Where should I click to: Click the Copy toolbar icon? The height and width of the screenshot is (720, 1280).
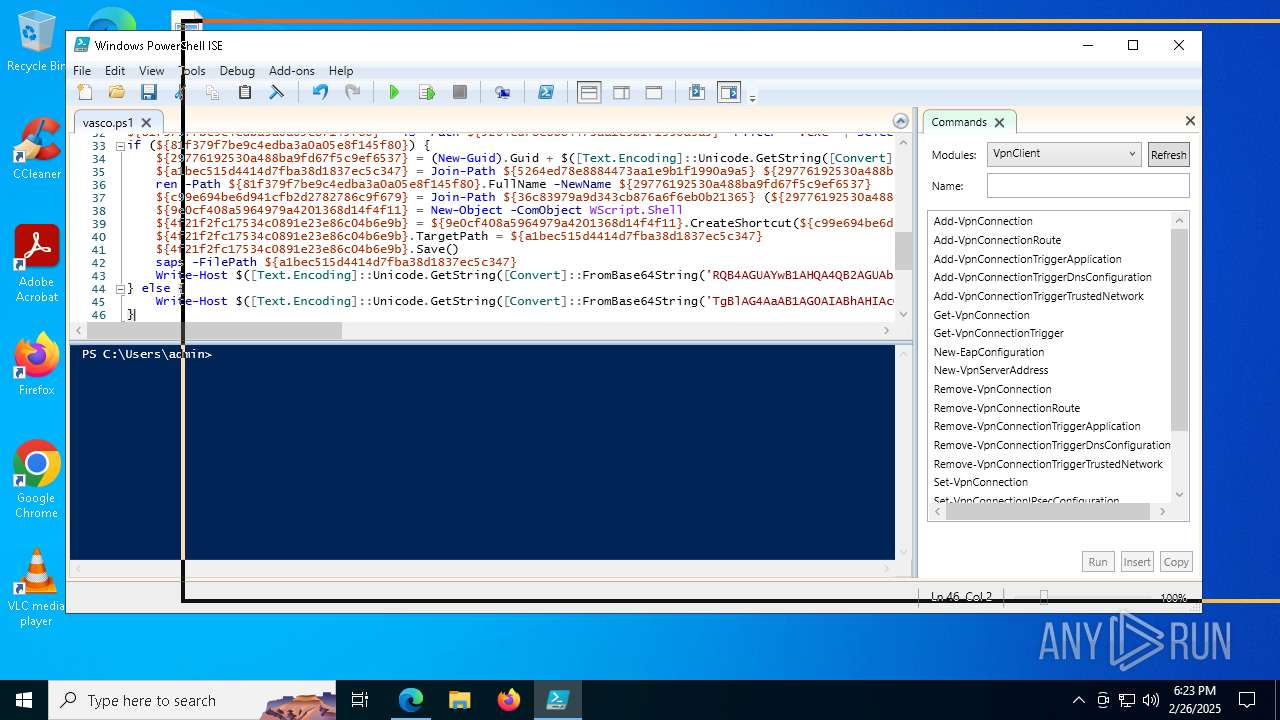click(212, 92)
